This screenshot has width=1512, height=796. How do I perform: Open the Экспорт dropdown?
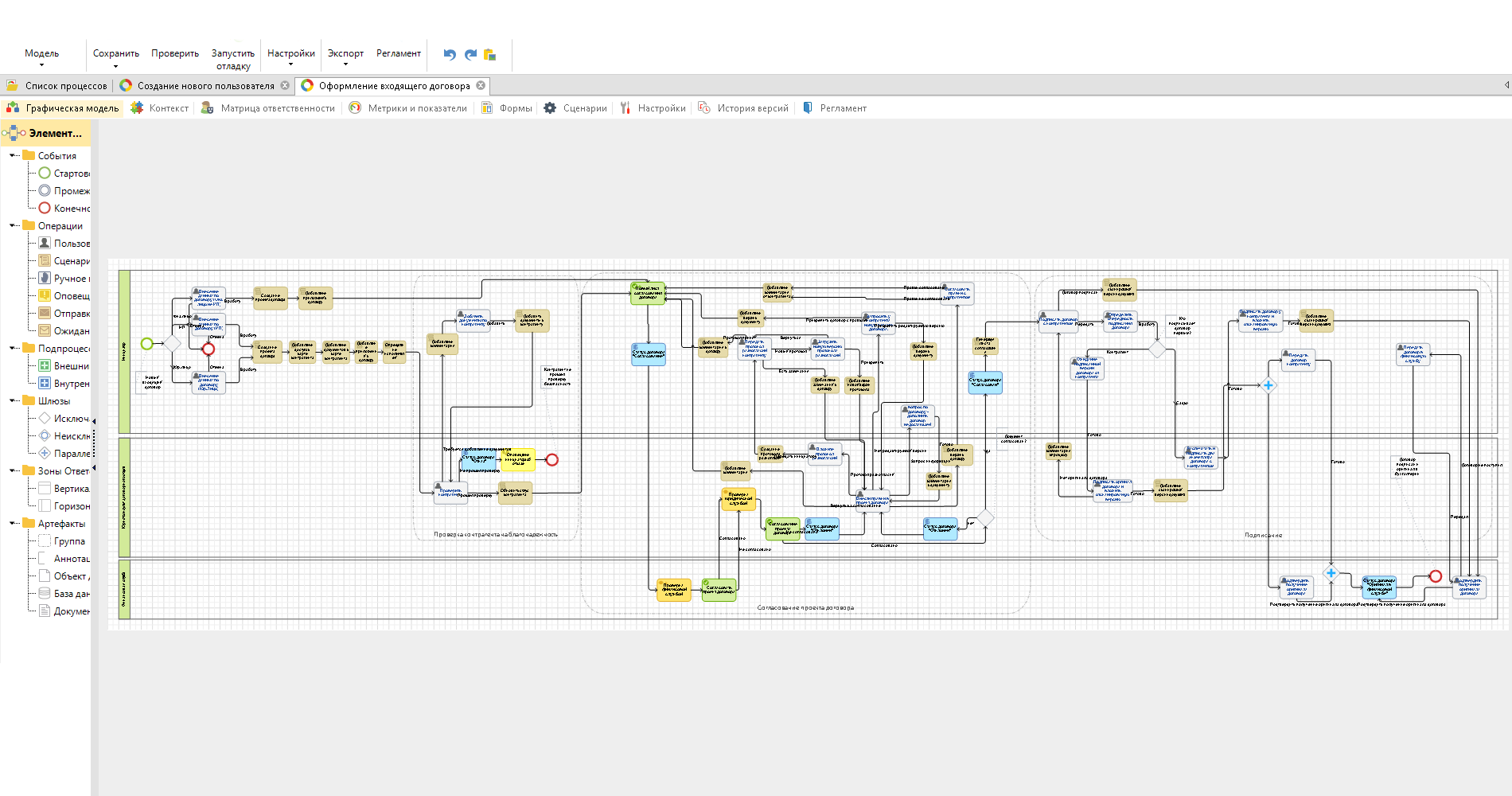(x=345, y=57)
